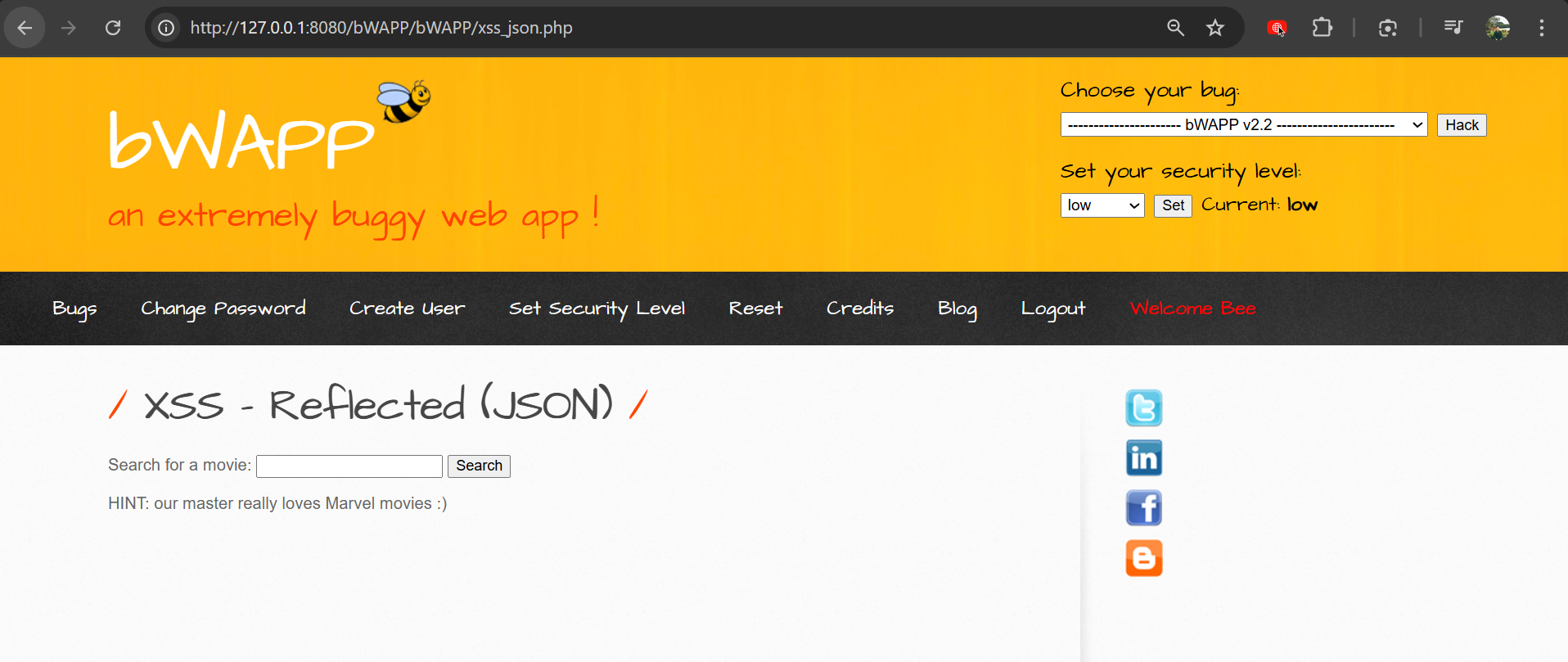Click the browser back arrow
This screenshot has width=1568, height=662.
pos(25,28)
